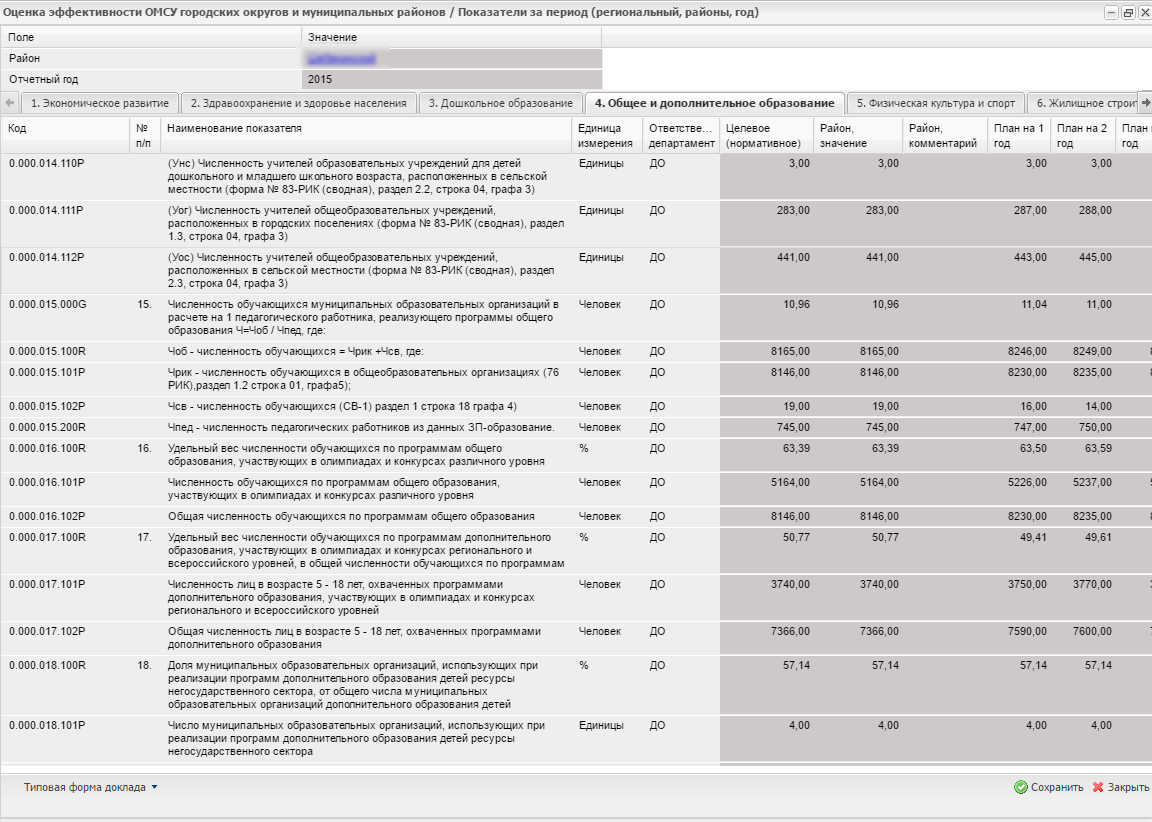Viewport: 1152px width, 822px height.
Task: Select the Отчетный год value field 2015
Action: point(451,79)
